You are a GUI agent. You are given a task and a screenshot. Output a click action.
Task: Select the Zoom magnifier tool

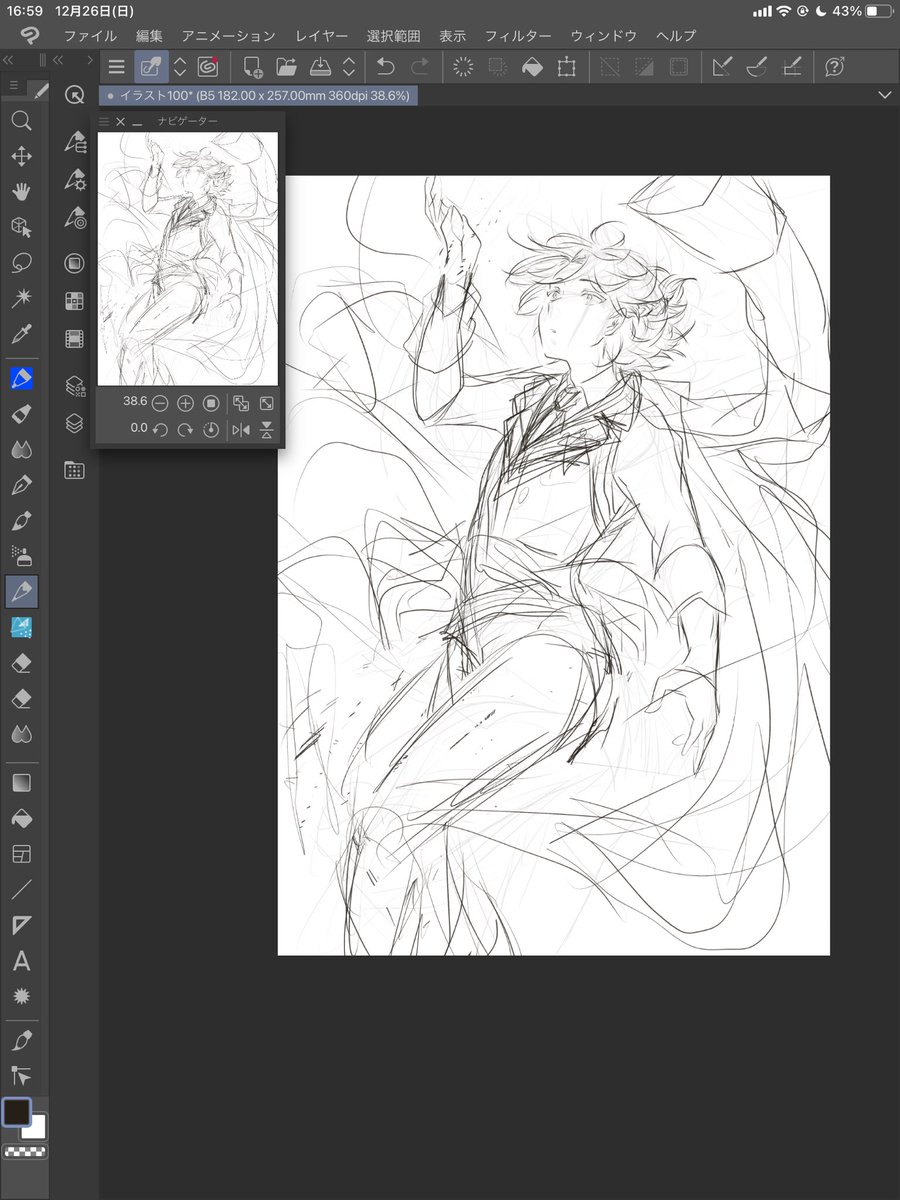point(21,121)
